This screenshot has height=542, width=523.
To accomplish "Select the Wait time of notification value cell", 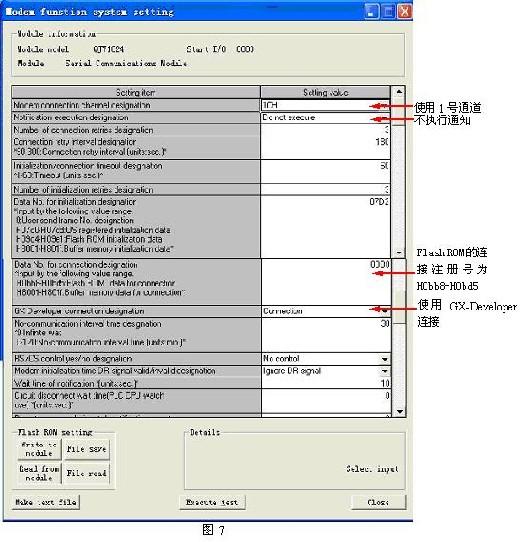I will (x=326, y=383).
